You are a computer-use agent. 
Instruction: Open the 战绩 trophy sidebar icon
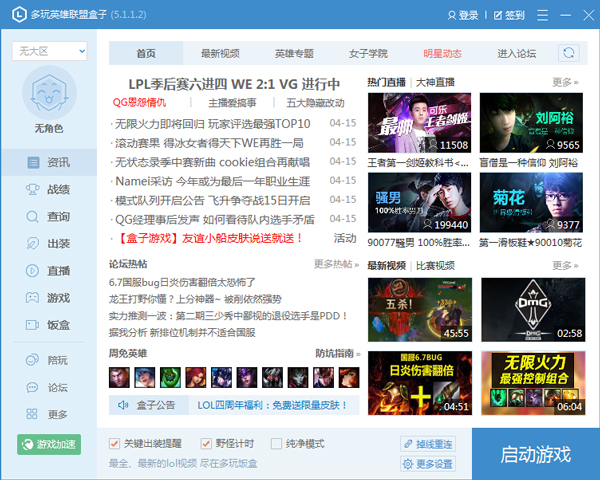34,189
